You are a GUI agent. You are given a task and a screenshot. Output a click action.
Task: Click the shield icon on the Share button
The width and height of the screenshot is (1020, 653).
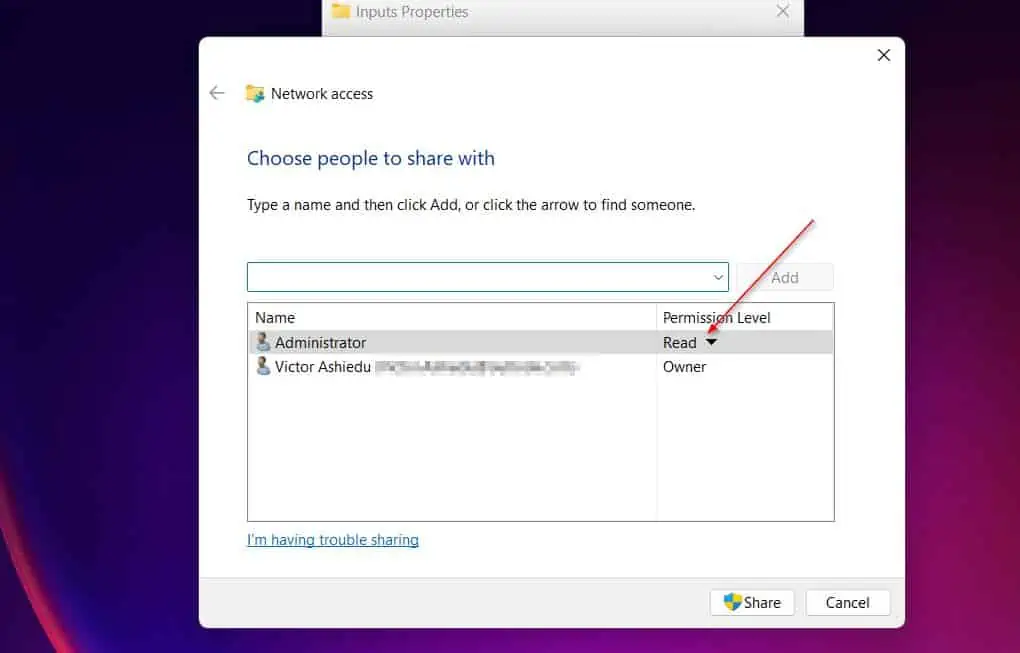pos(732,602)
